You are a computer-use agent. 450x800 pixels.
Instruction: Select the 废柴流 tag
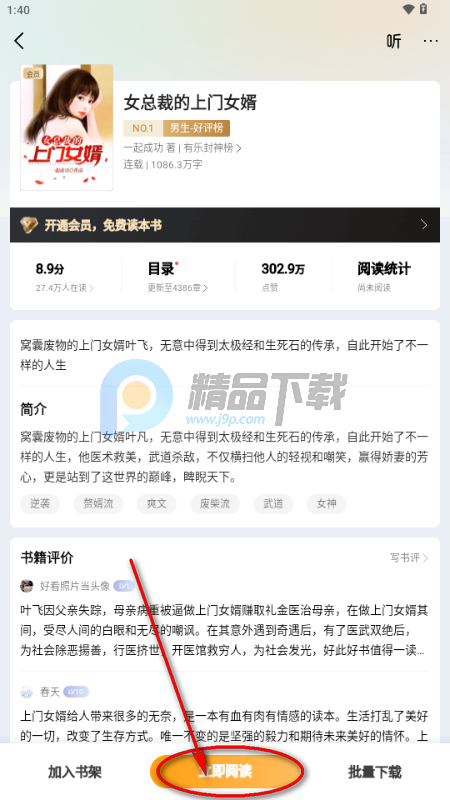tap(216, 504)
